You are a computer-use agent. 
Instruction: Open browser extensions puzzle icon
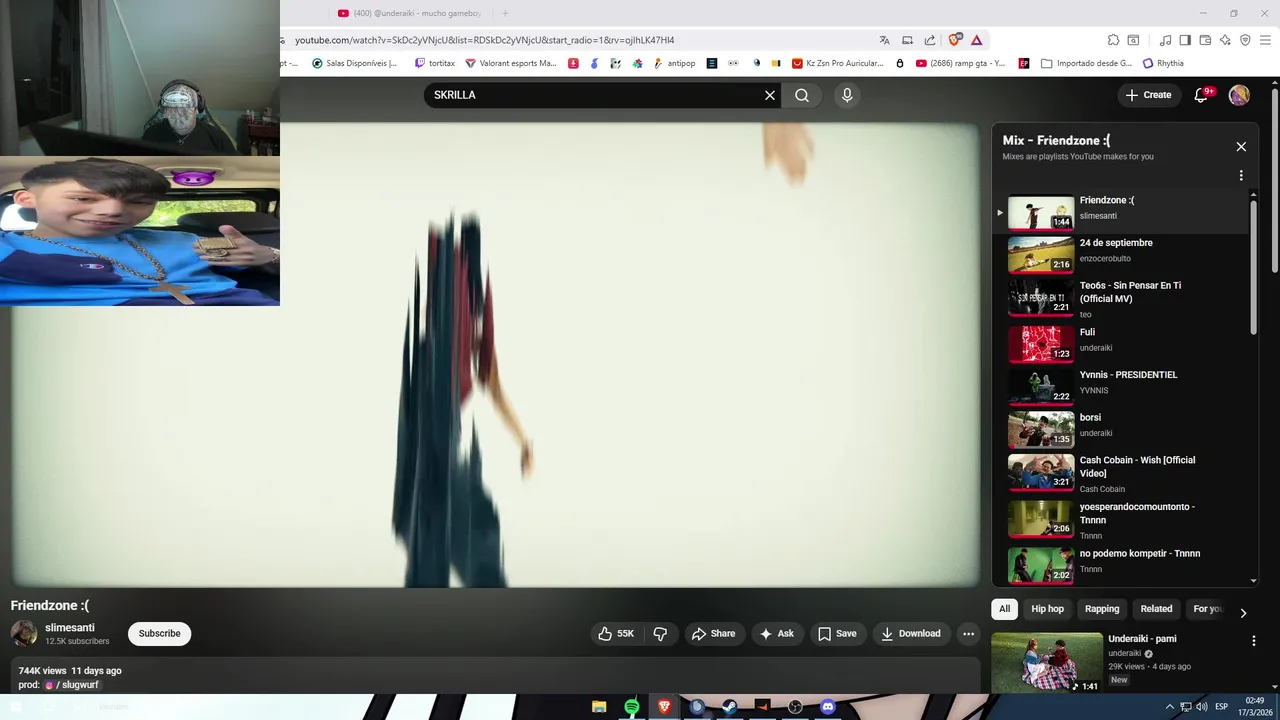pos(1113,40)
